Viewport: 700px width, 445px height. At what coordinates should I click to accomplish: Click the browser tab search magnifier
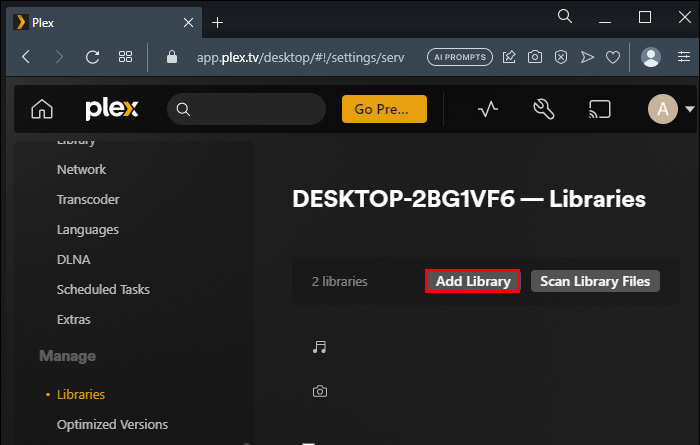(x=565, y=16)
